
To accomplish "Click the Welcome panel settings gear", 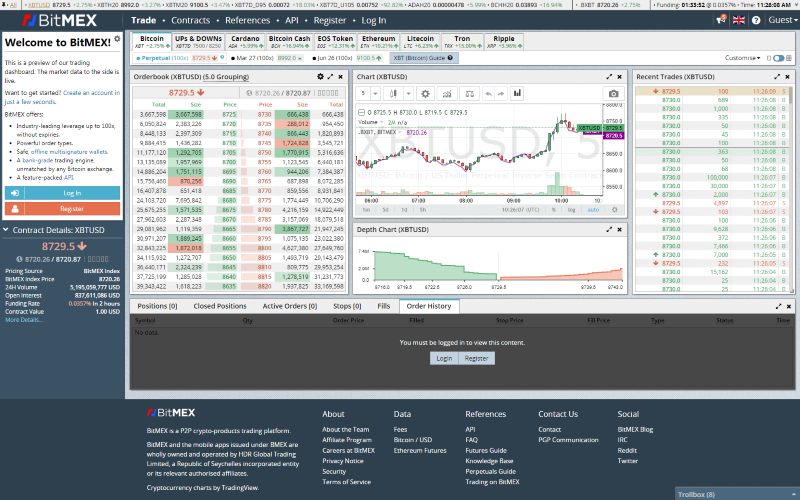I will pos(117,39).
